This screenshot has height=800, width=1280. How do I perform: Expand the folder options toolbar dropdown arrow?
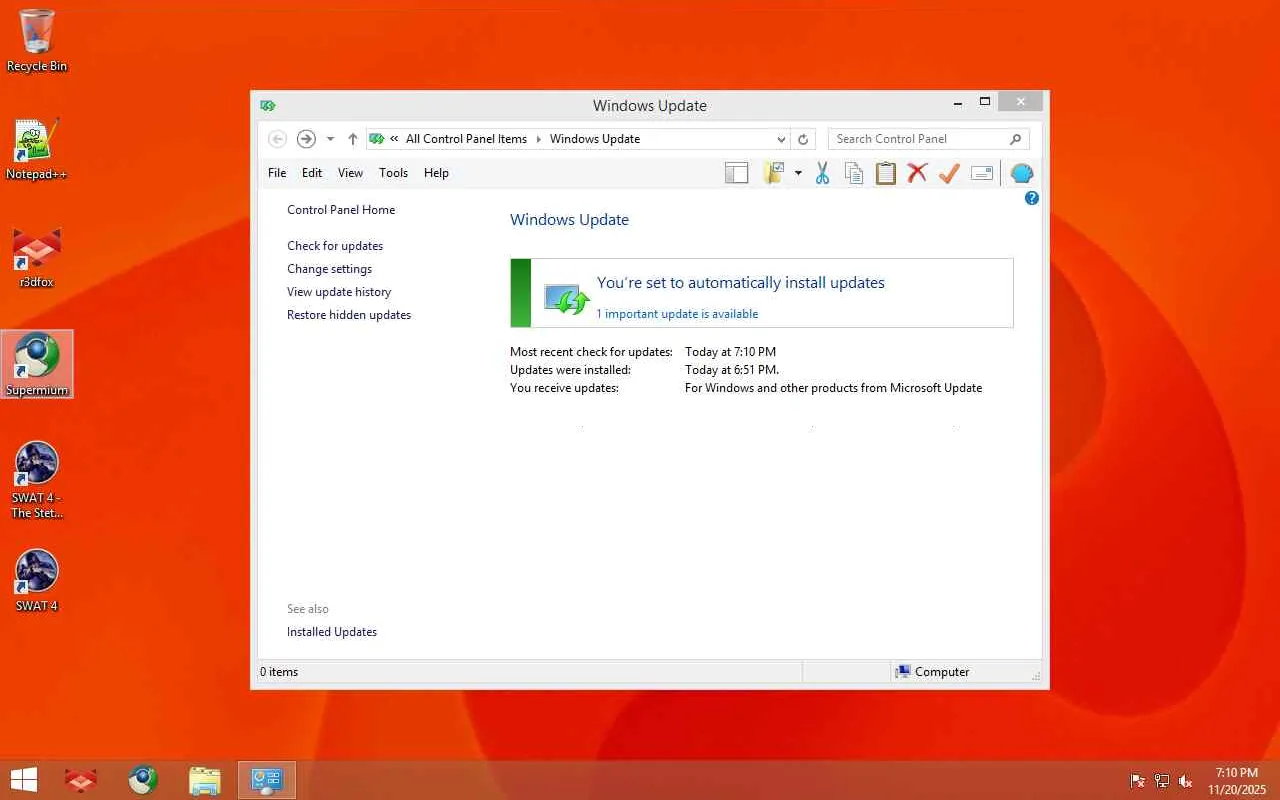(x=798, y=173)
